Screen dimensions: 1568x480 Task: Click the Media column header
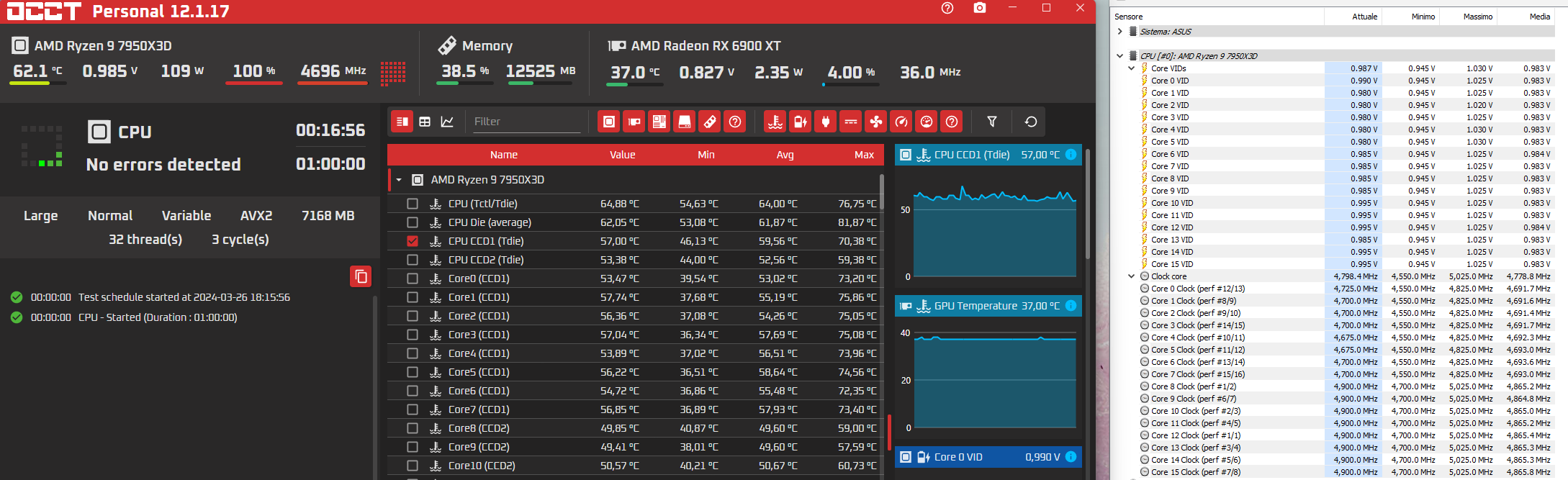(x=1526, y=17)
